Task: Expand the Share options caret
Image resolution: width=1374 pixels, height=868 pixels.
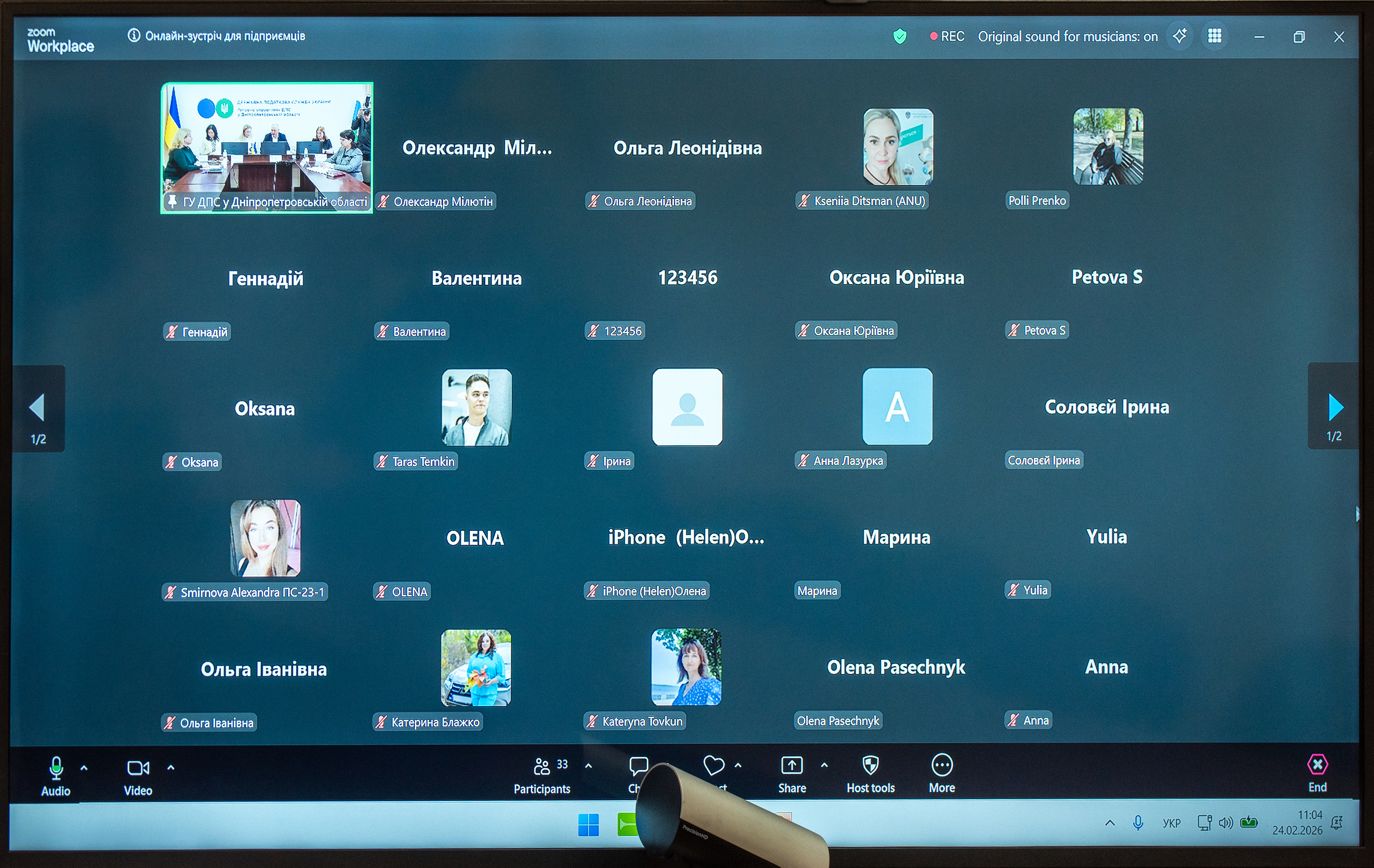Action: [x=824, y=765]
